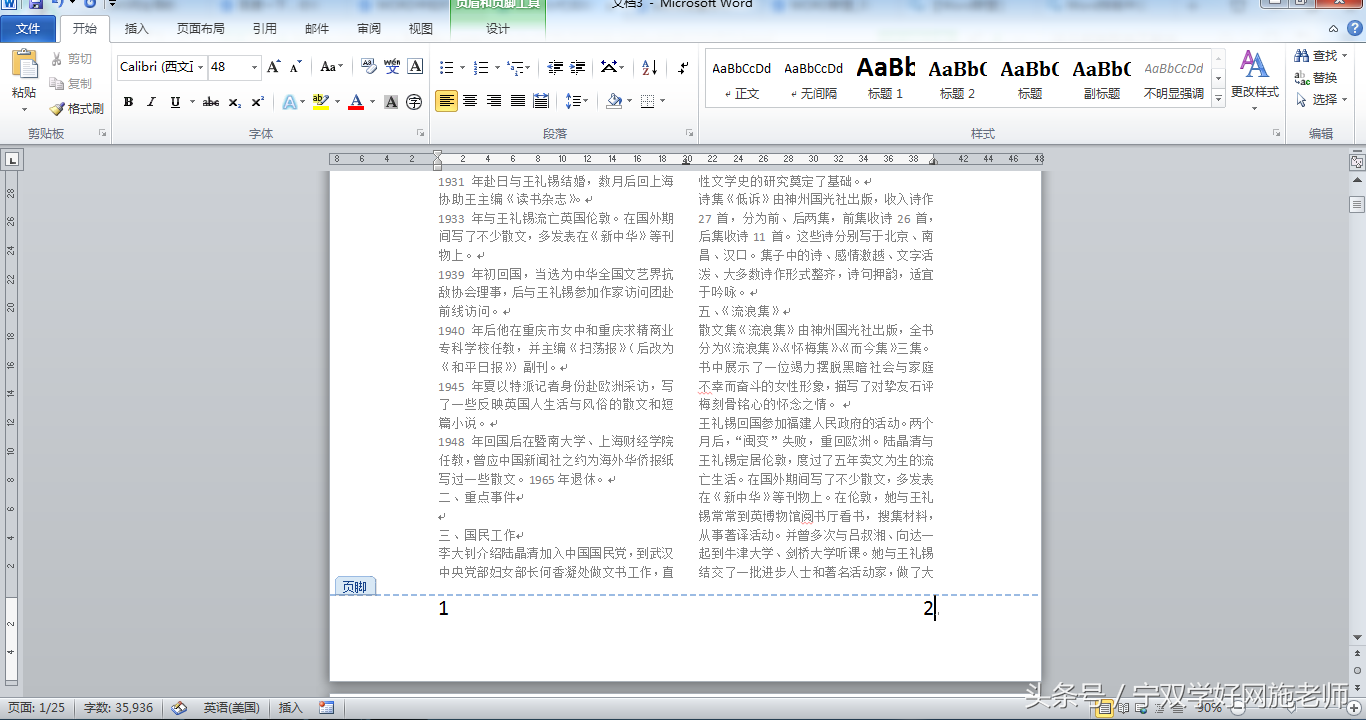Screen dimensions: 1366x720
Task: Click the red font color A swatch
Action: pos(355,102)
